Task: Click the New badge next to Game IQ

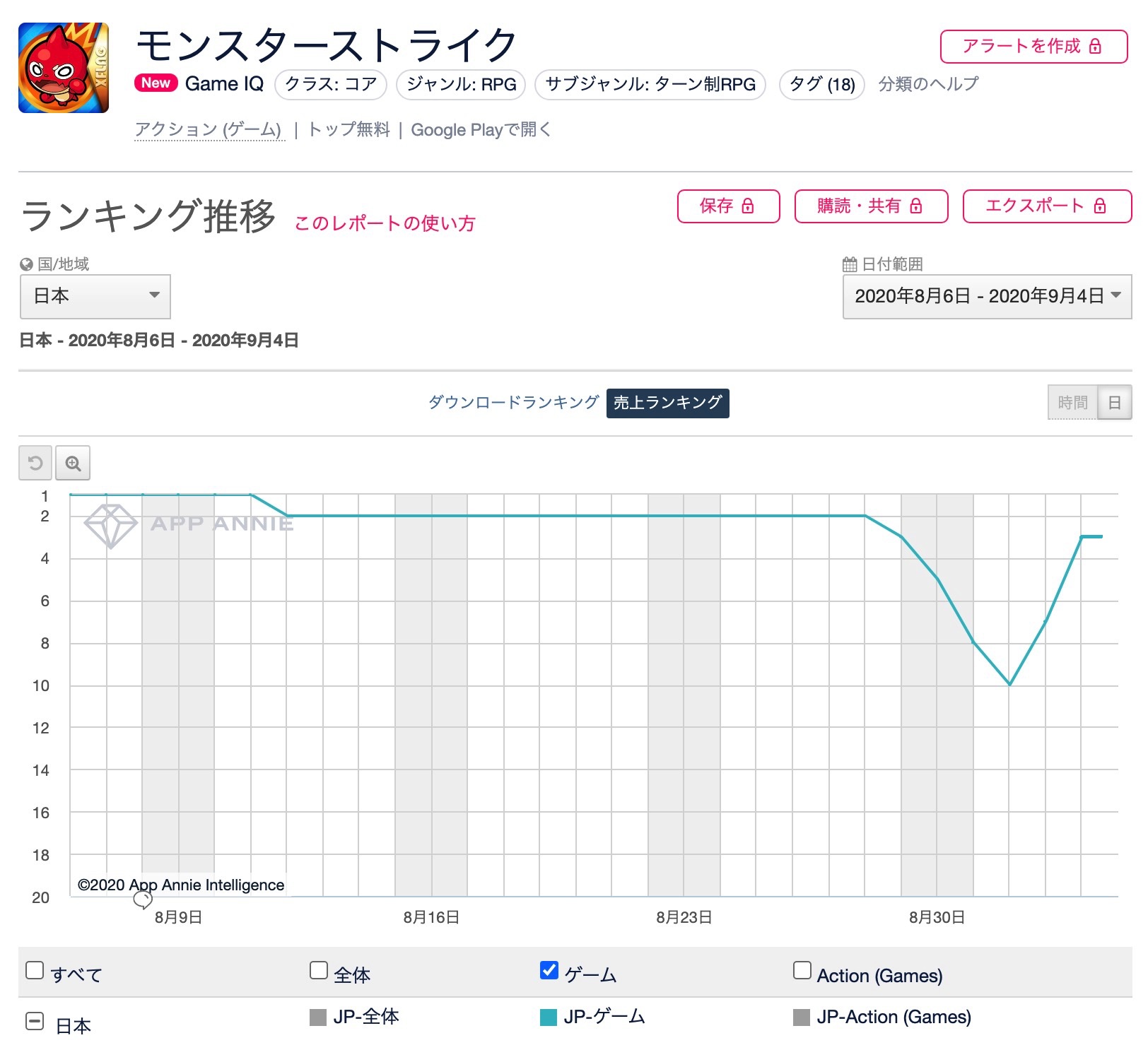Action: tap(156, 83)
